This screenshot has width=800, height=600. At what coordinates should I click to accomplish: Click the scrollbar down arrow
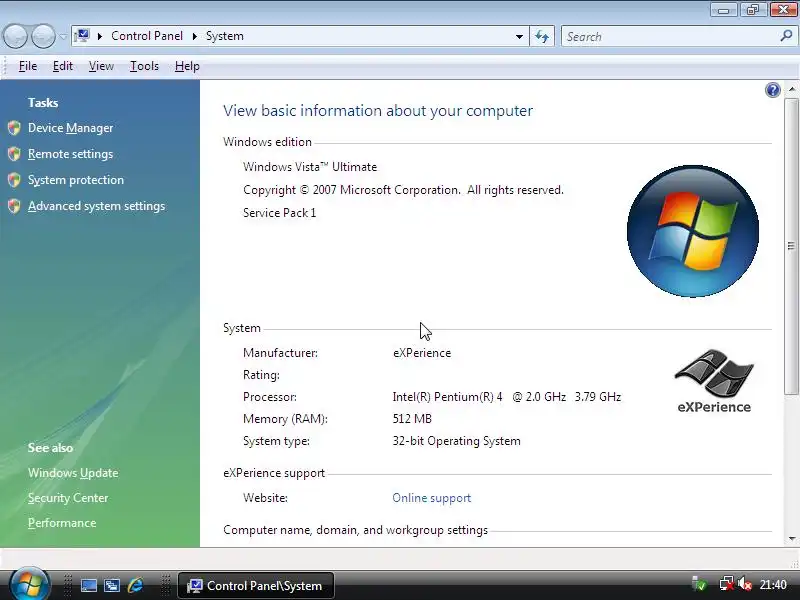pos(791,539)
